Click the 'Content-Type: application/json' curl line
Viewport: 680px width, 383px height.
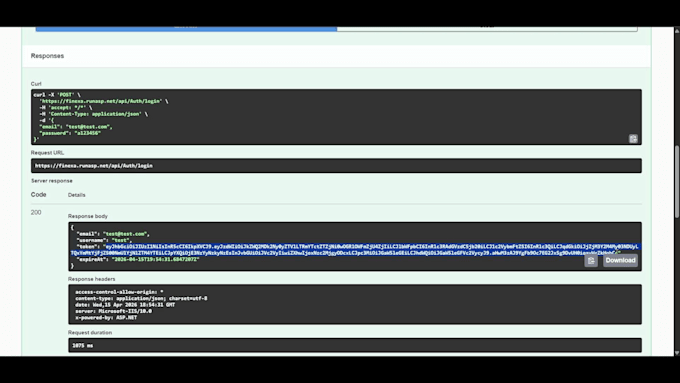point(94,114)
